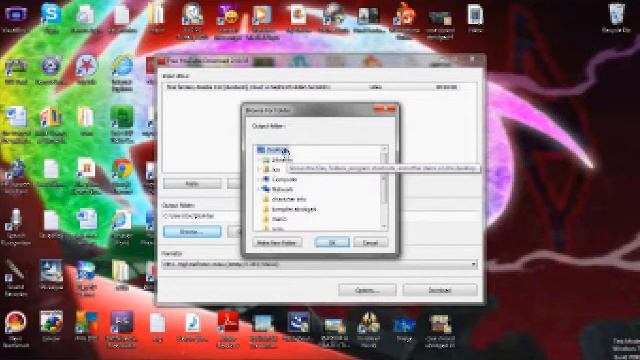Open the Adobe Reader desktop shortcut
The image size is (640, 360).
tap(228, 329)
